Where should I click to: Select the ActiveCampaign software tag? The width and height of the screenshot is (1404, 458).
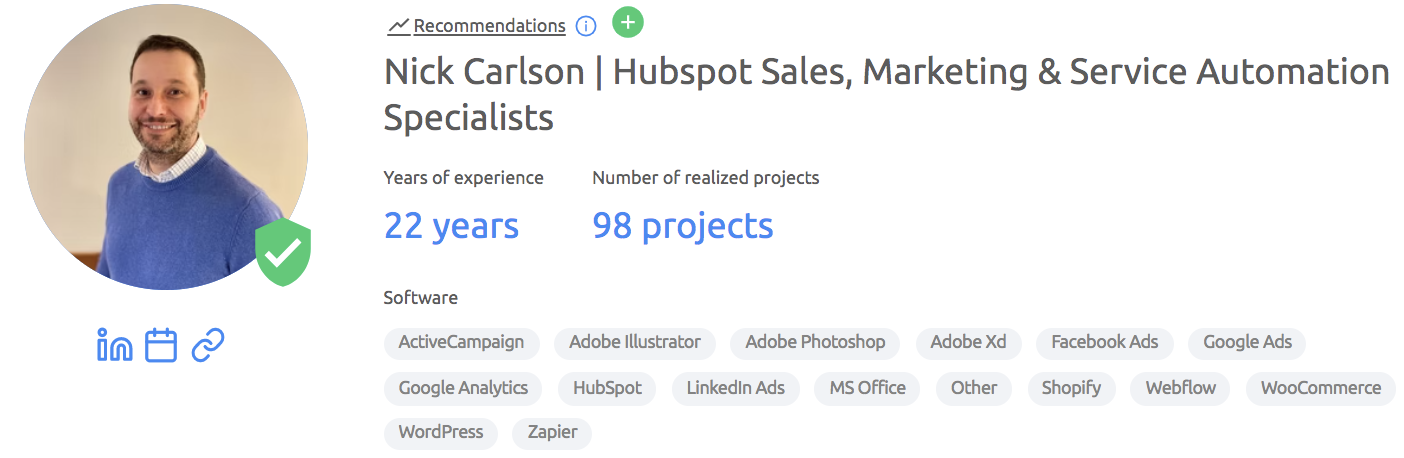(x=461, y=342)
